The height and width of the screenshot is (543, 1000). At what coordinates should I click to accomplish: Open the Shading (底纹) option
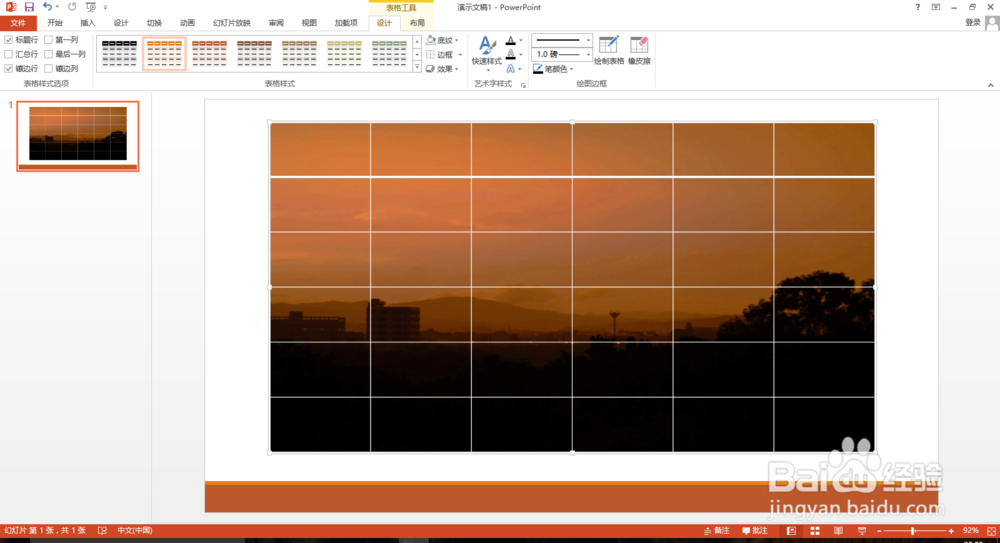point(443,40)
